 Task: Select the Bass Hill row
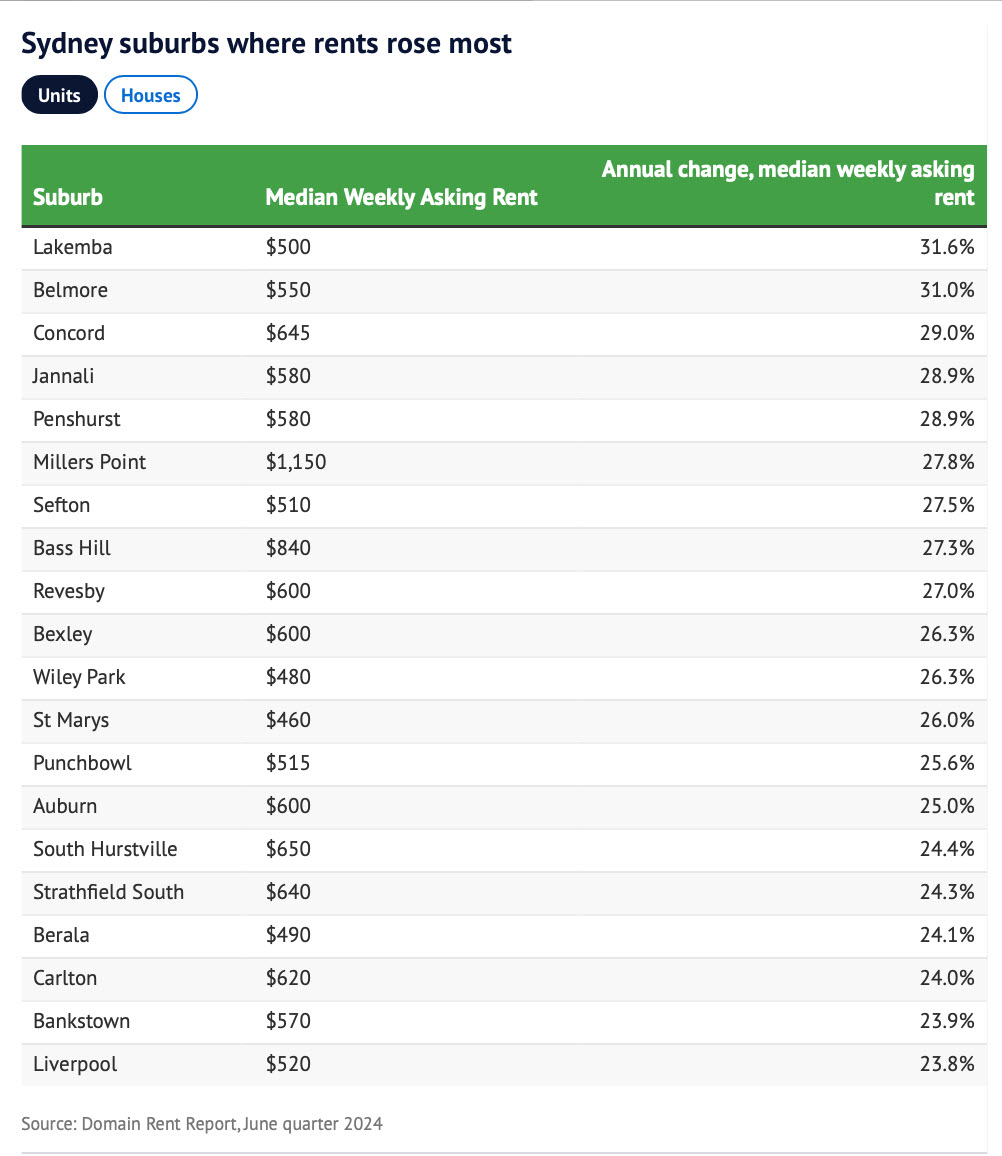(72, 548)
